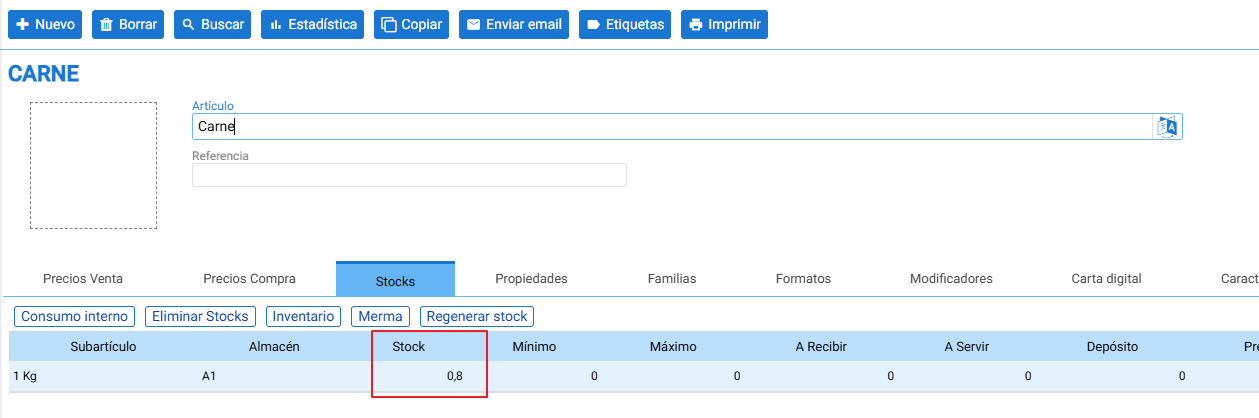This screenshot has width=1259, height=418.
Task: Switch to Precios Venta tab
Action: point(83,279)
